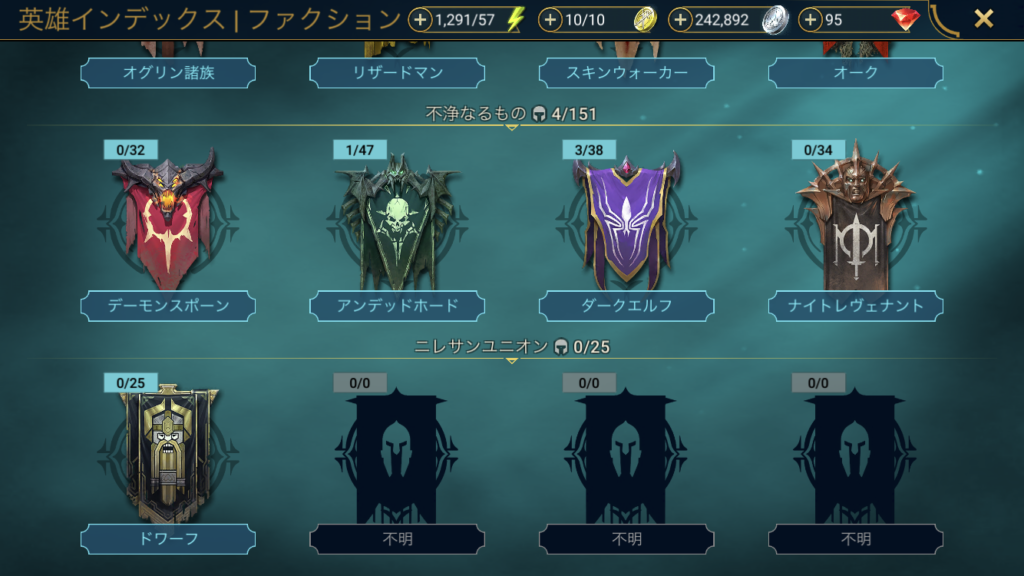Tap the first locked 不明 silhouette banner

(x=397, y=456)
